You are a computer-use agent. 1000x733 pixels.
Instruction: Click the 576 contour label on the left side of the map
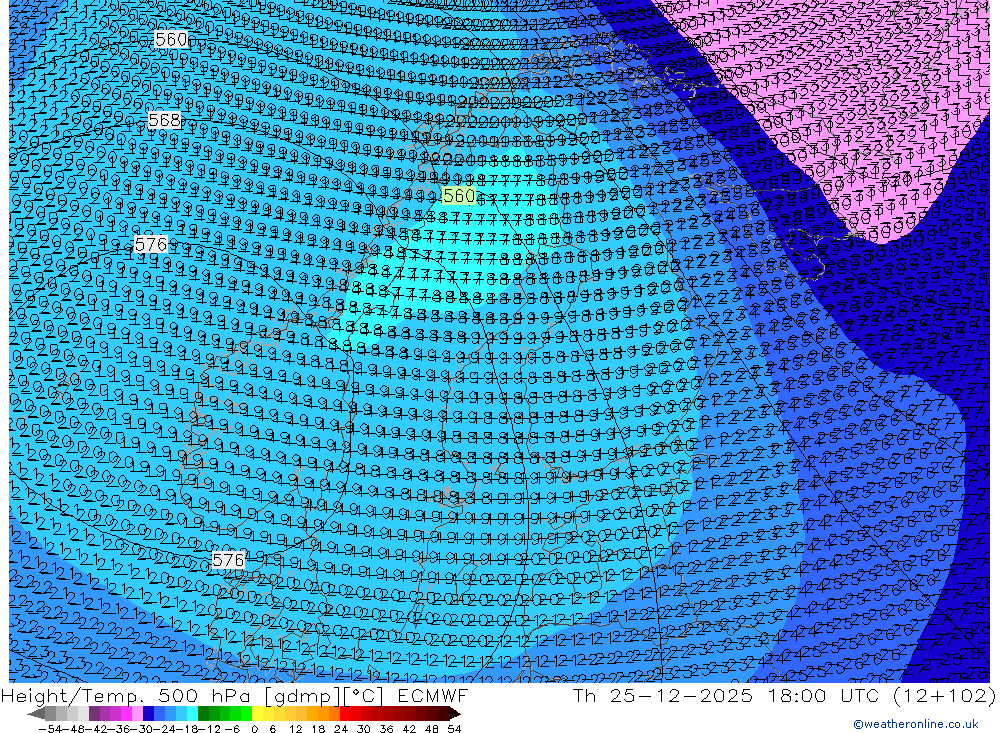tap(151, 244)
